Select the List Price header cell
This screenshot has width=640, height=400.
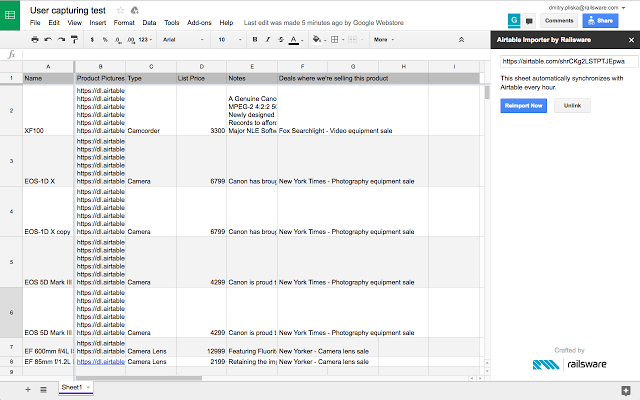pos(202,78)
